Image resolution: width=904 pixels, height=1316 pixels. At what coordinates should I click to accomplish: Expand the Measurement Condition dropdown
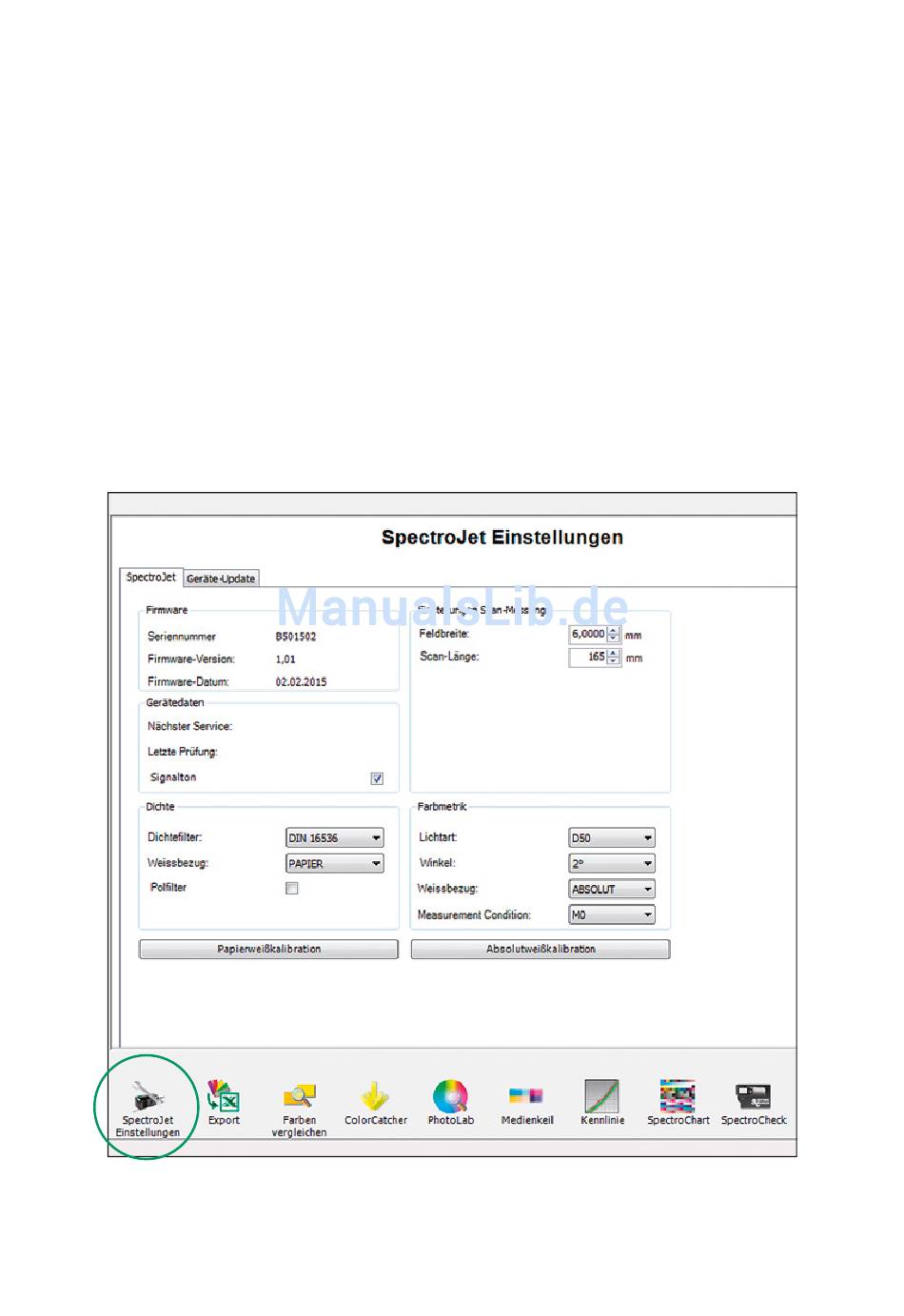pyautogui.click(x=612, y=915)
